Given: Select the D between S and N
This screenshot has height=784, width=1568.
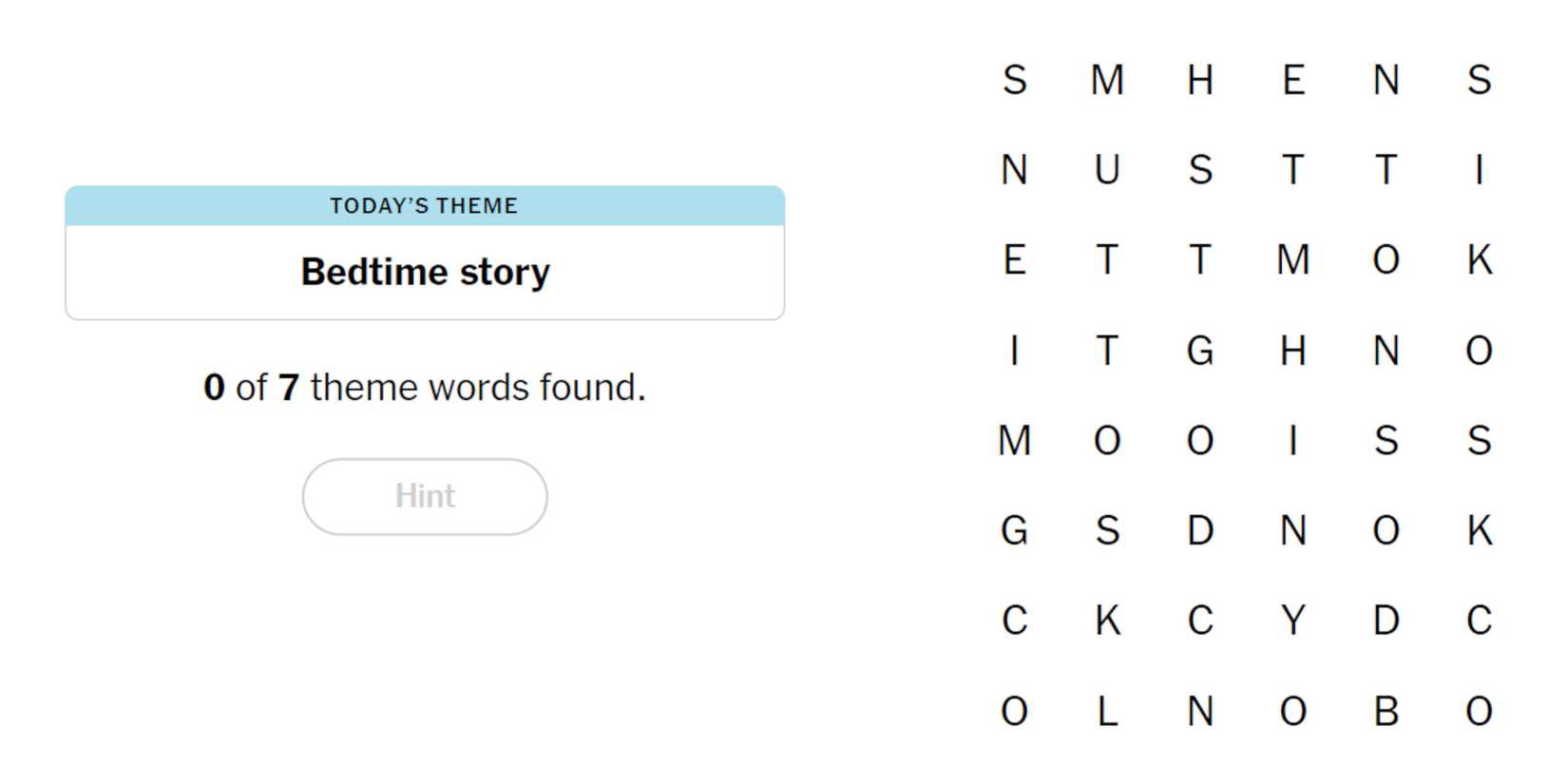Looking at the screenshot, I should (x=1200, y=530).
